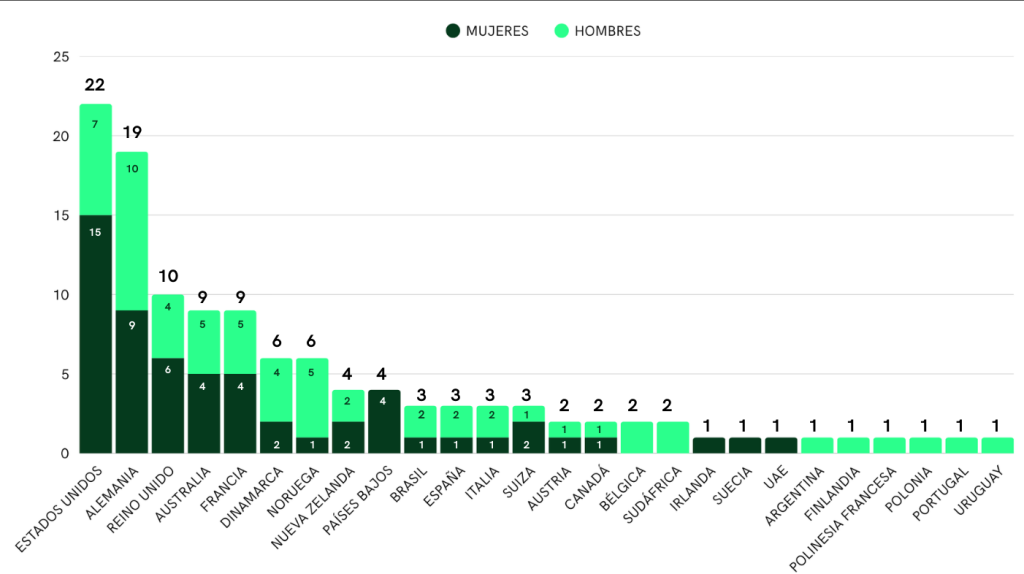Image resolution: width=1024 pixels, height=574 pixels.
Task: Click the dark green MUJERES legend dot
Action: pyautogui.click(x=453, y=31)
